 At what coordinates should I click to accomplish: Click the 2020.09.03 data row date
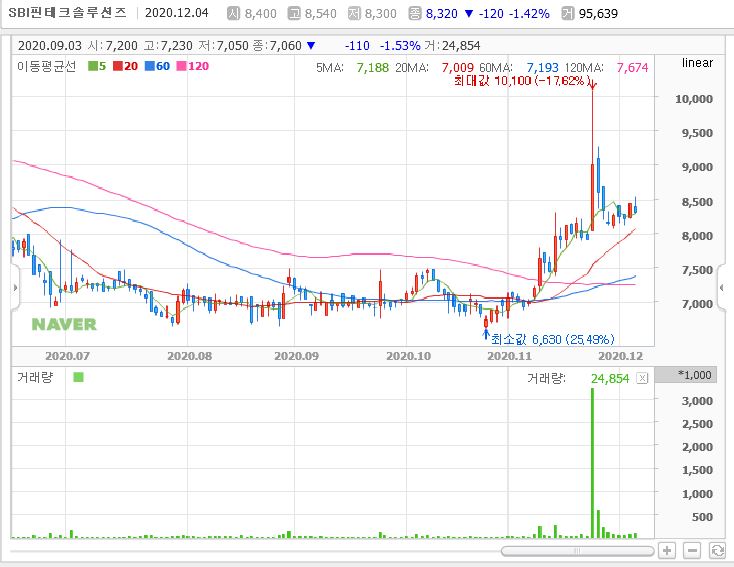click(x=50, y=45)
